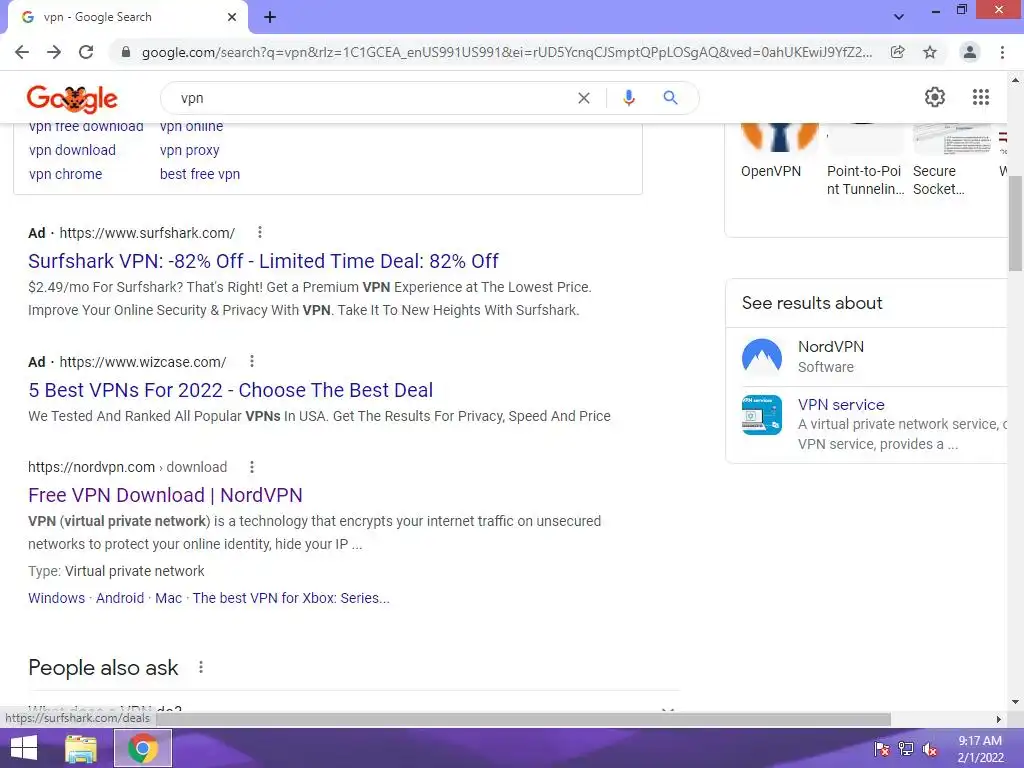
Task: Click the muted volume tray icon
Action: coord(930,749)
